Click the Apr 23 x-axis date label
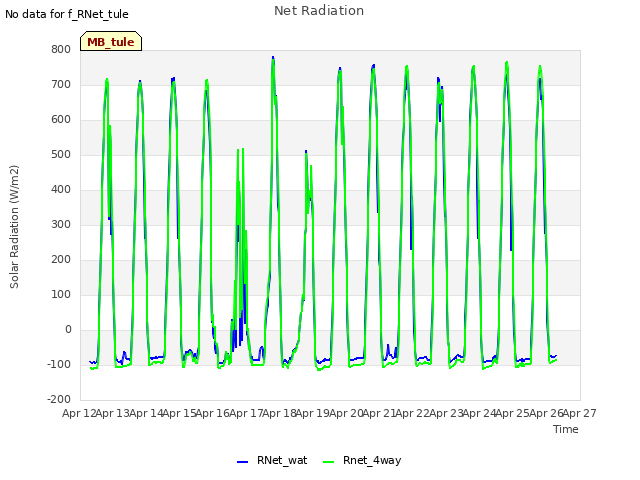 pyautogui.click(x=446, y=413)
